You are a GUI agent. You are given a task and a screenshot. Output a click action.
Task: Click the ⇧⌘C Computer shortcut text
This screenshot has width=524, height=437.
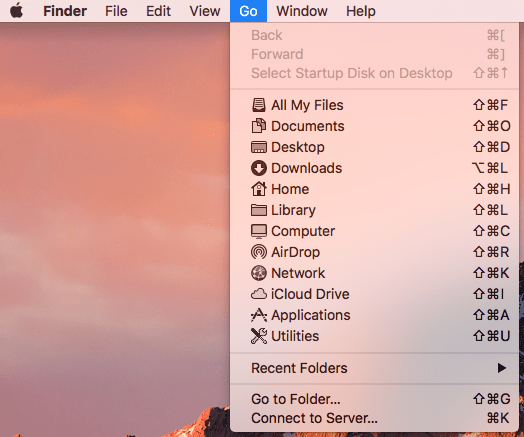click(491, 231)
